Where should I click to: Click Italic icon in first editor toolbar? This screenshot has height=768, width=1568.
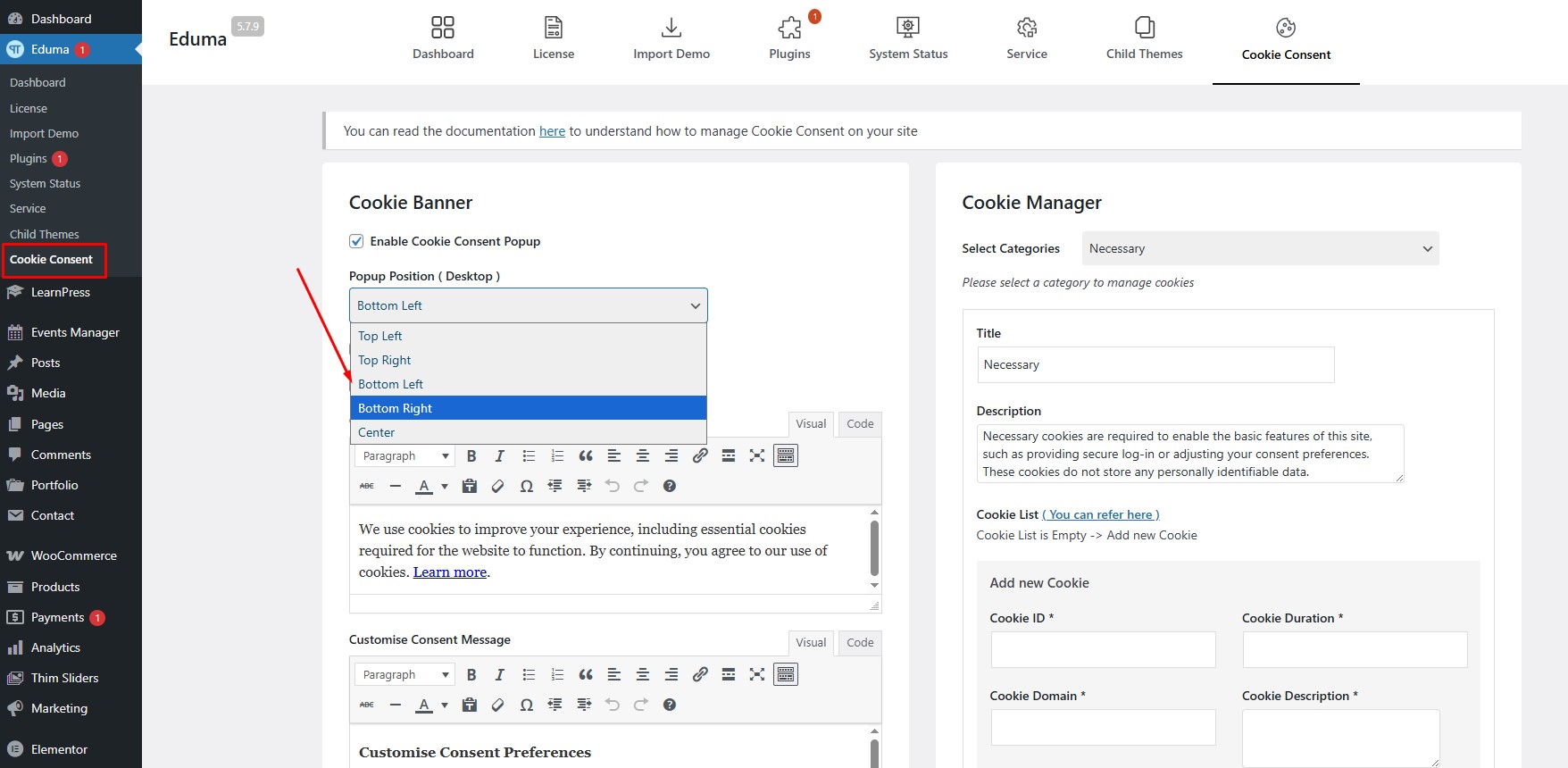(500, 456)
